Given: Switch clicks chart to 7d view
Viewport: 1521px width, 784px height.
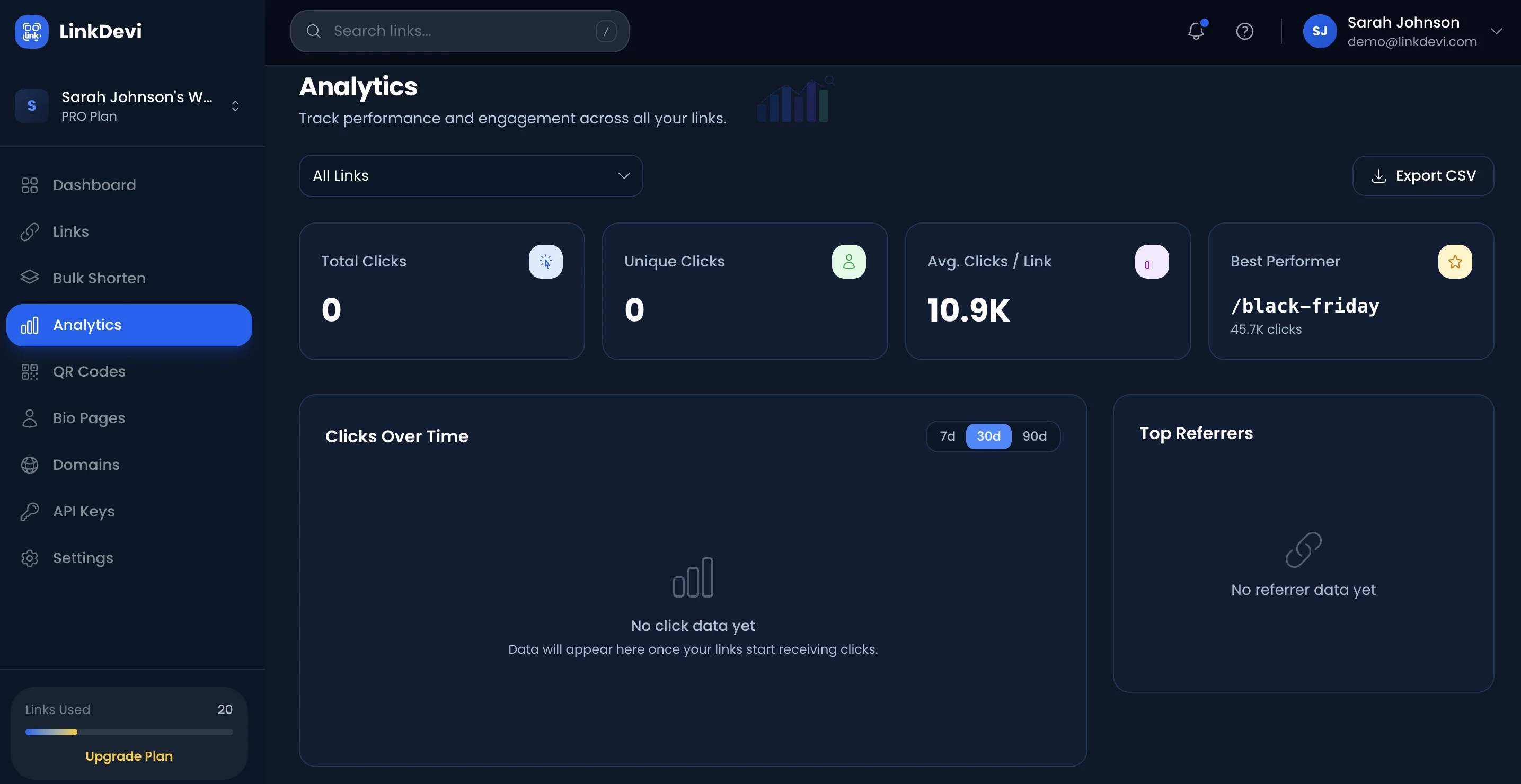Looking at the screenshot, I should click(x=947, y=436).
